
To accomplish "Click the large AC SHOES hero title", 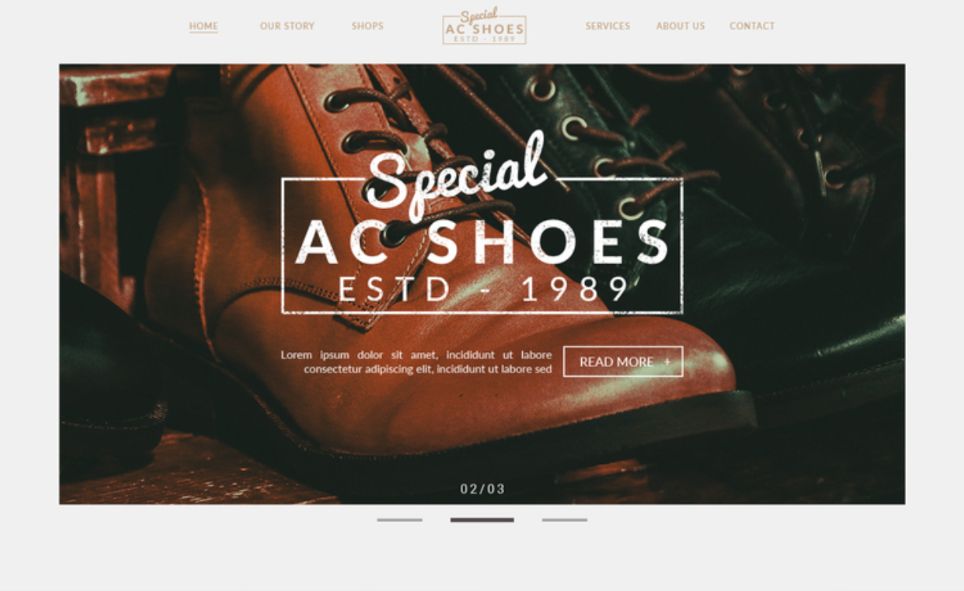I will 483,241.
